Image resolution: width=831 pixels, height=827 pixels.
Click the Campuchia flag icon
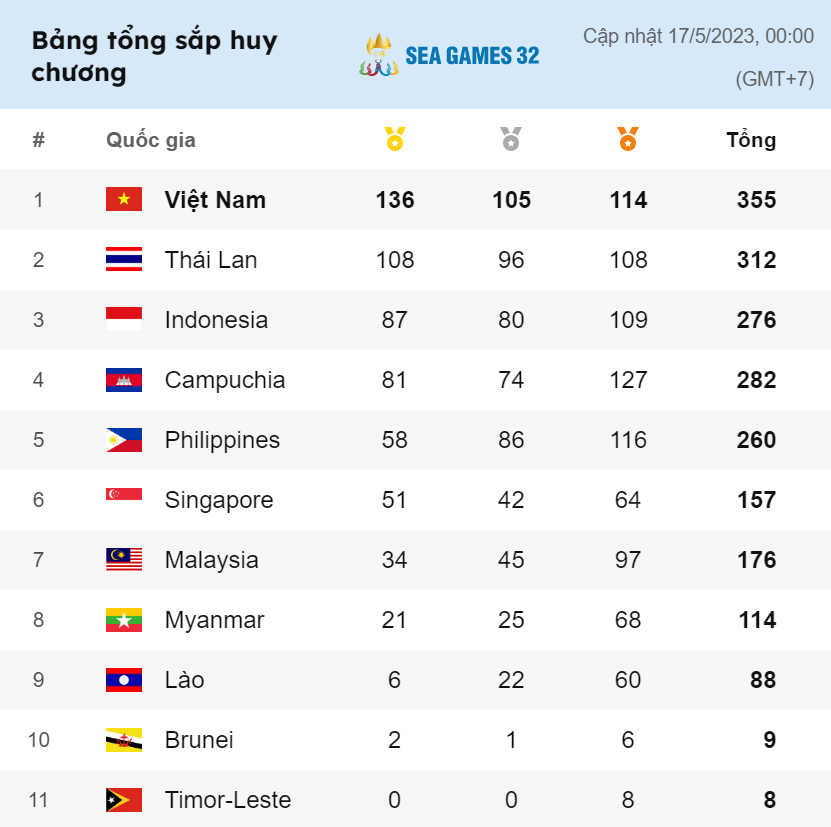point(124,379)
